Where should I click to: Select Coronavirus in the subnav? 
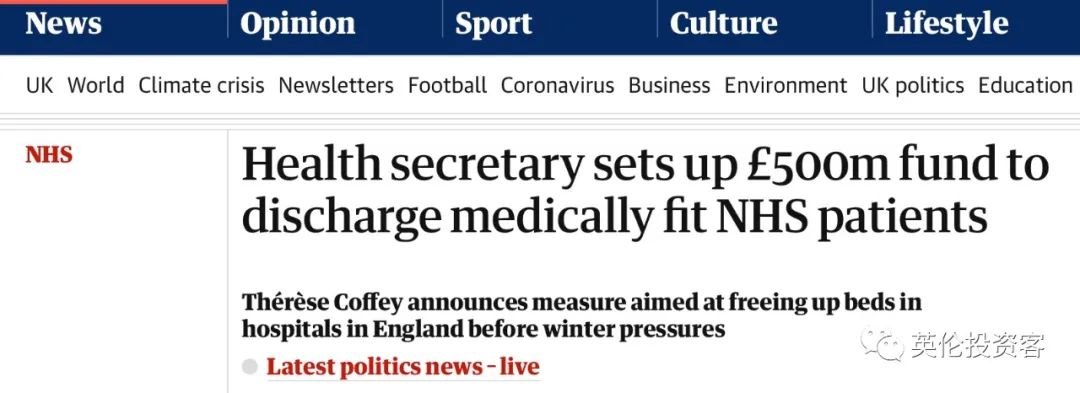pyautogui.click(x=557, y=85)
